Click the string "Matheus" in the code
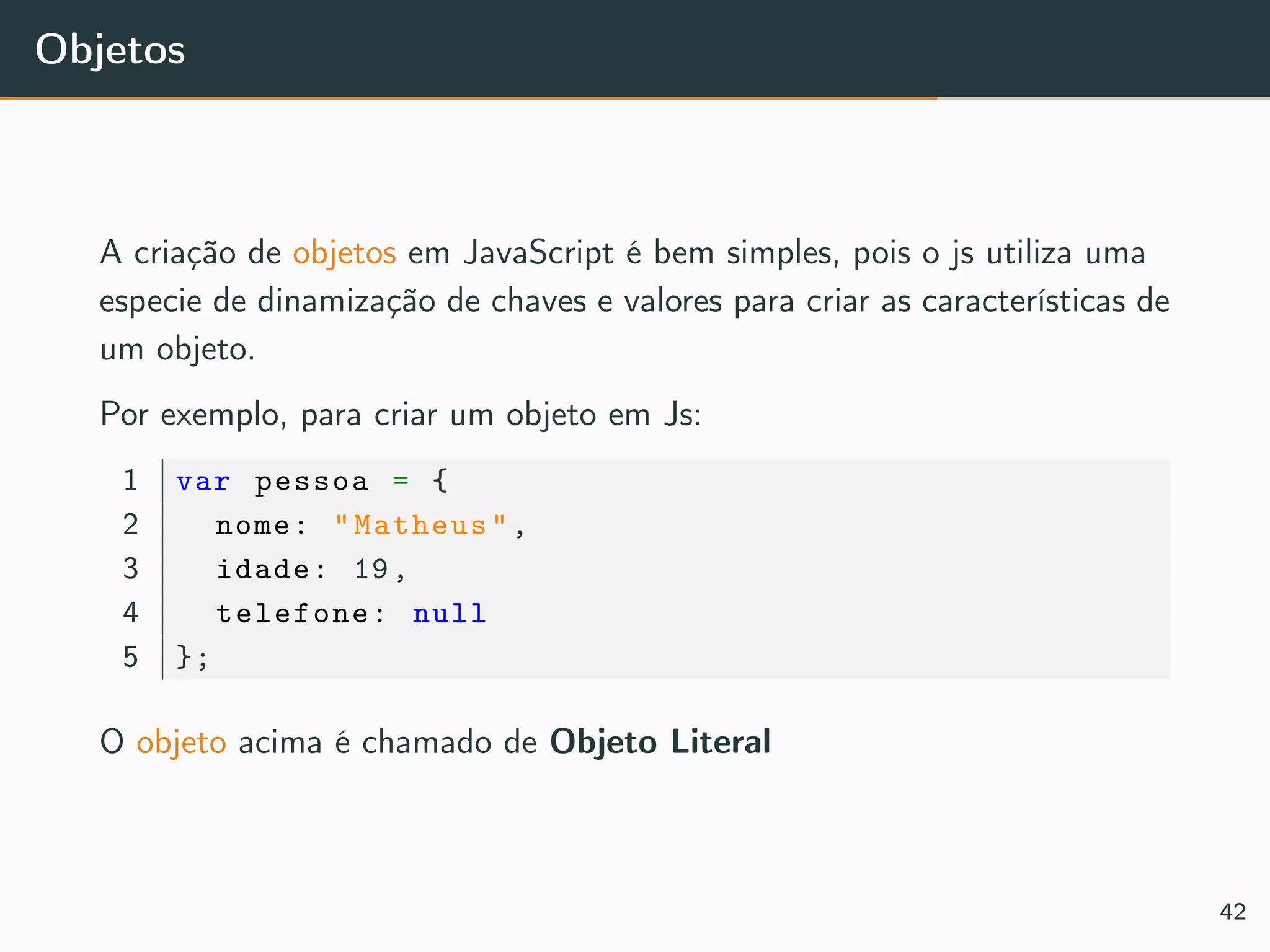 (420, 525)
